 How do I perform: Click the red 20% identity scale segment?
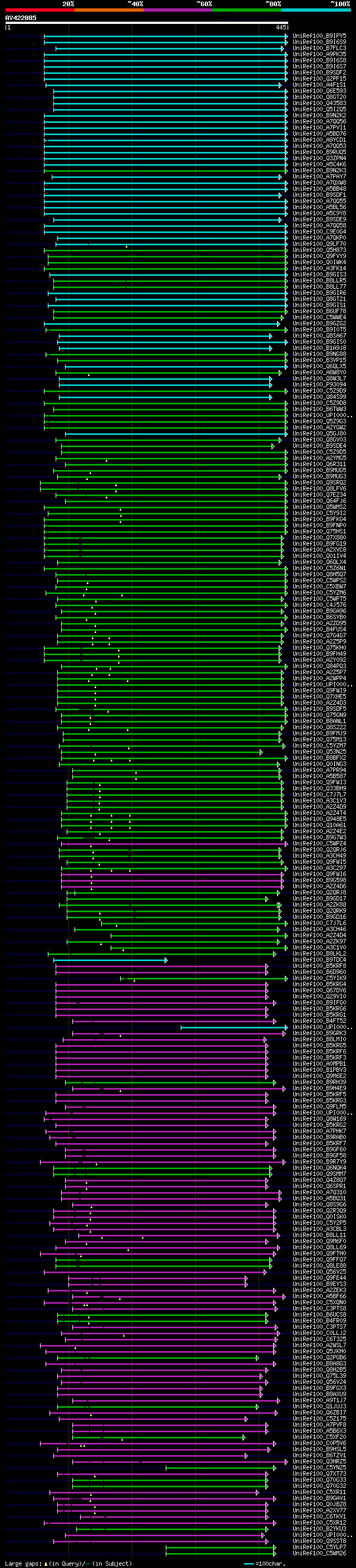pyautogui.click(x=40, y=10)
